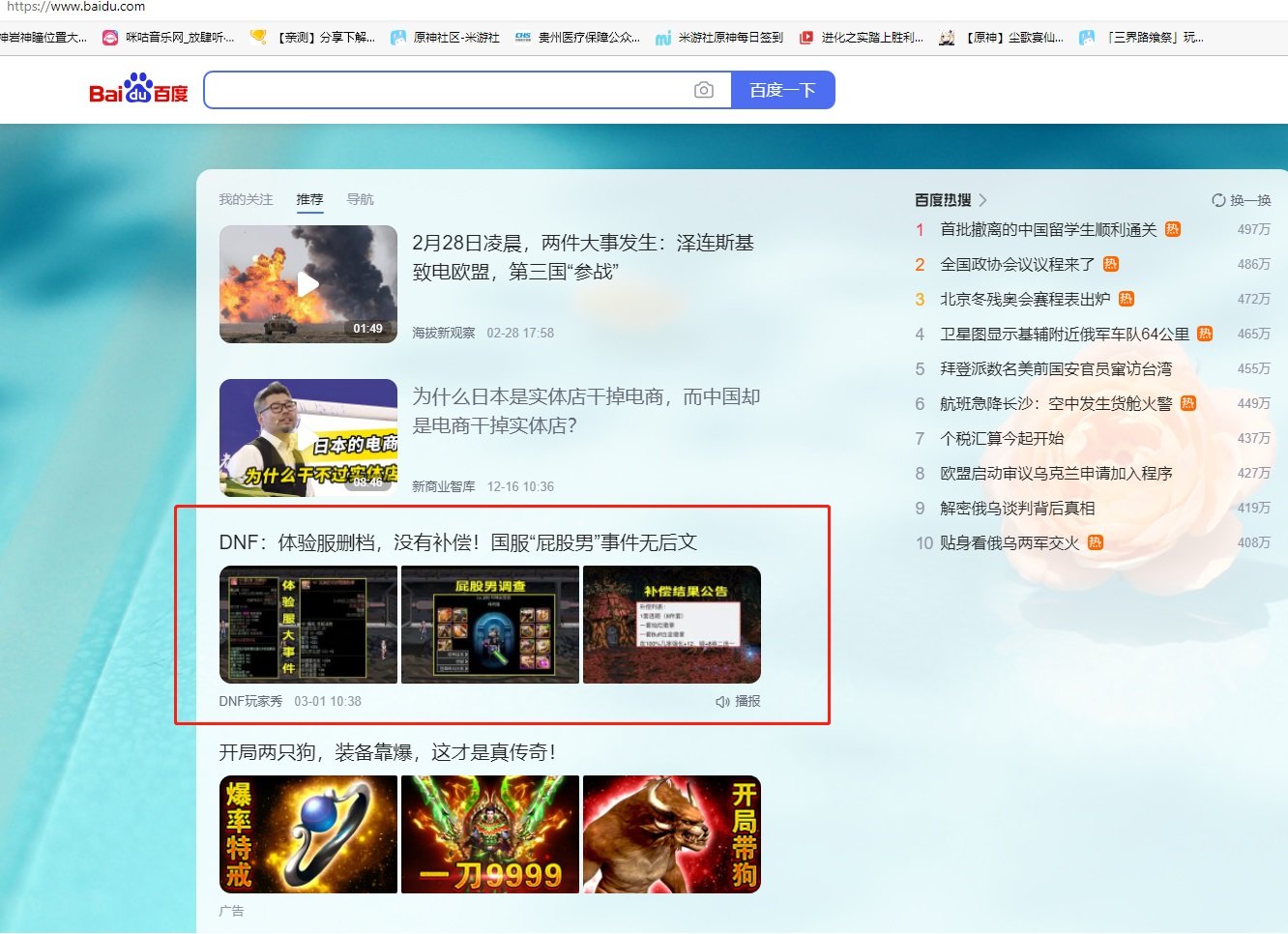Play the explosion video thumbnail

pos(308,284)
